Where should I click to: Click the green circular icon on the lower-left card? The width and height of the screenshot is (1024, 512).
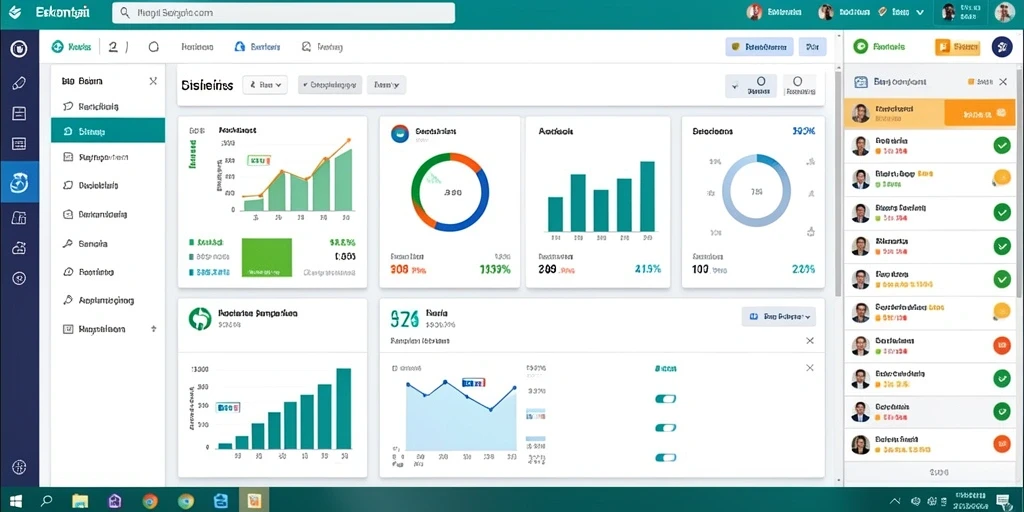(x=200, y=318)
